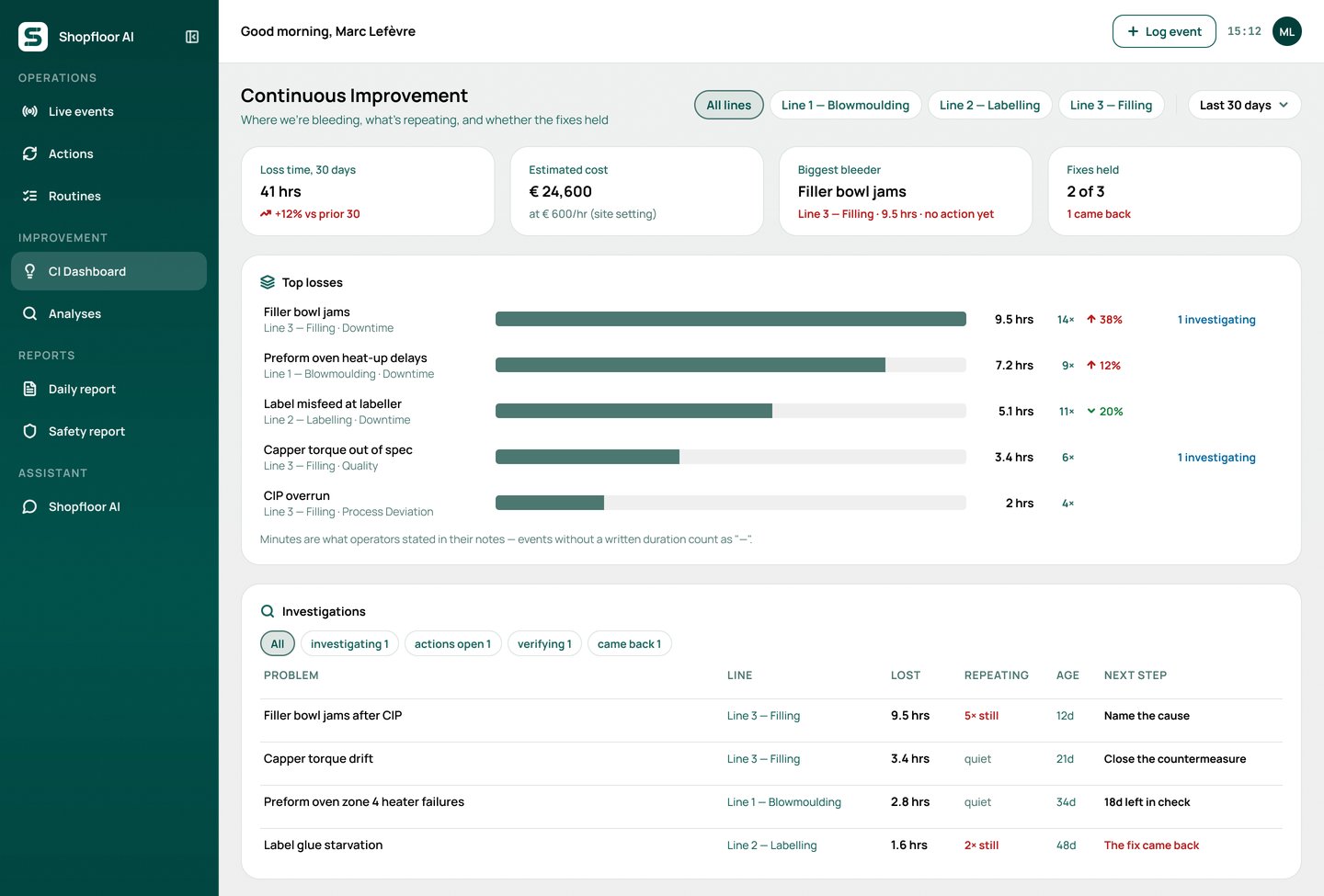1324x896 pixels.
Task: Filter by Line 2 — Labelling
Action: pos(989,105)
